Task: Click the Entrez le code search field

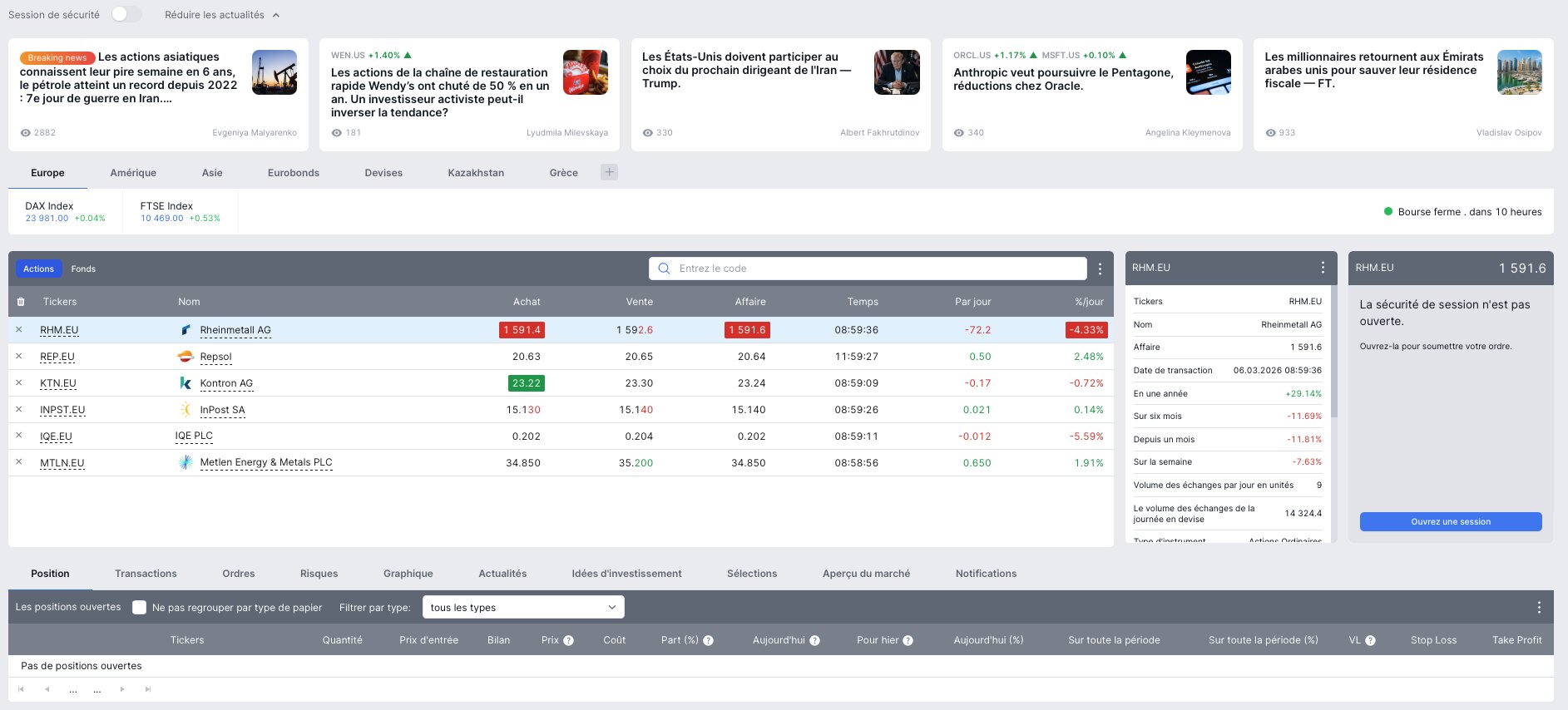Action: pos(868,269)
